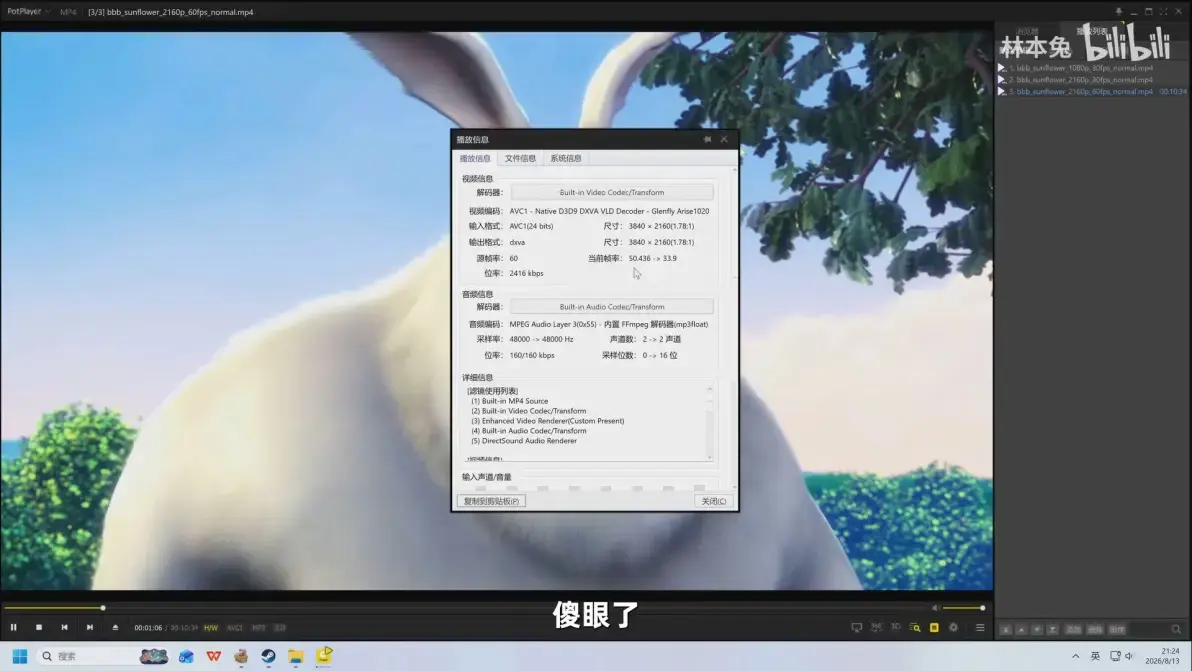Click the playlist 排序 button
This screenshot has width=1192, height=671.
click(x=1117, y=630)
